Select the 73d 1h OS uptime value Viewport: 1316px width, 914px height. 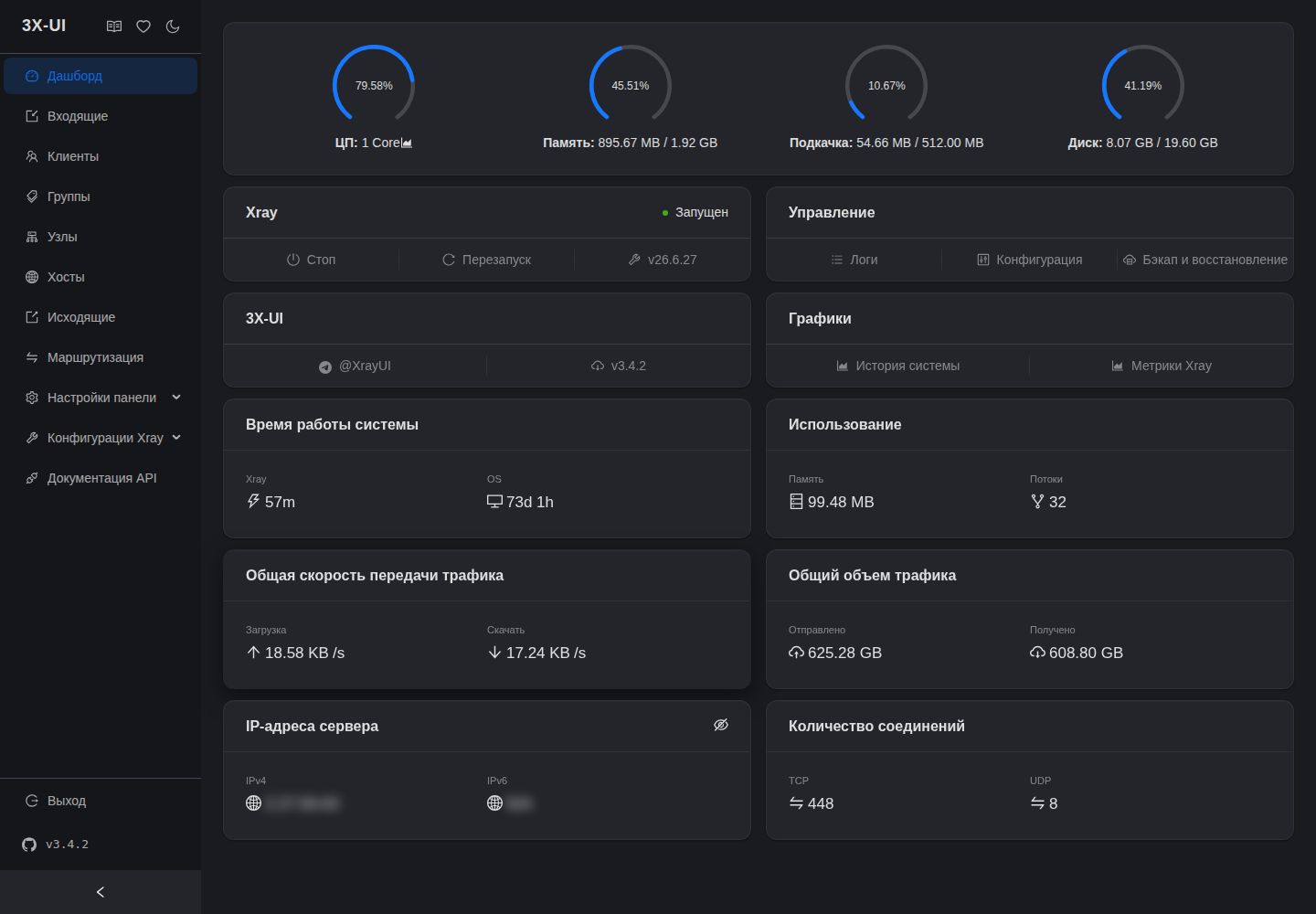coord(530,502)
